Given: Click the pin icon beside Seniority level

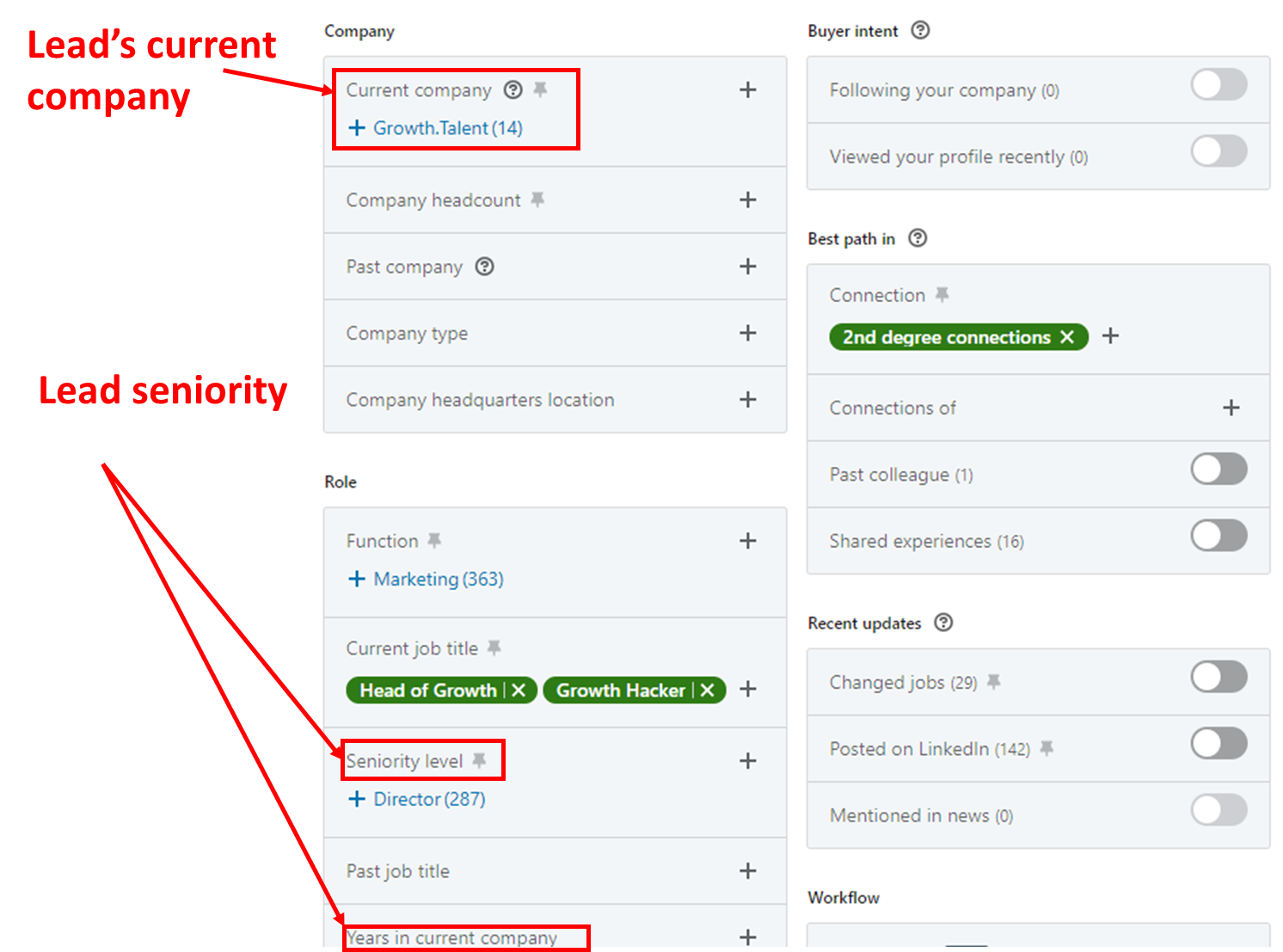Looking at the screenshot, I should point(479,760).
